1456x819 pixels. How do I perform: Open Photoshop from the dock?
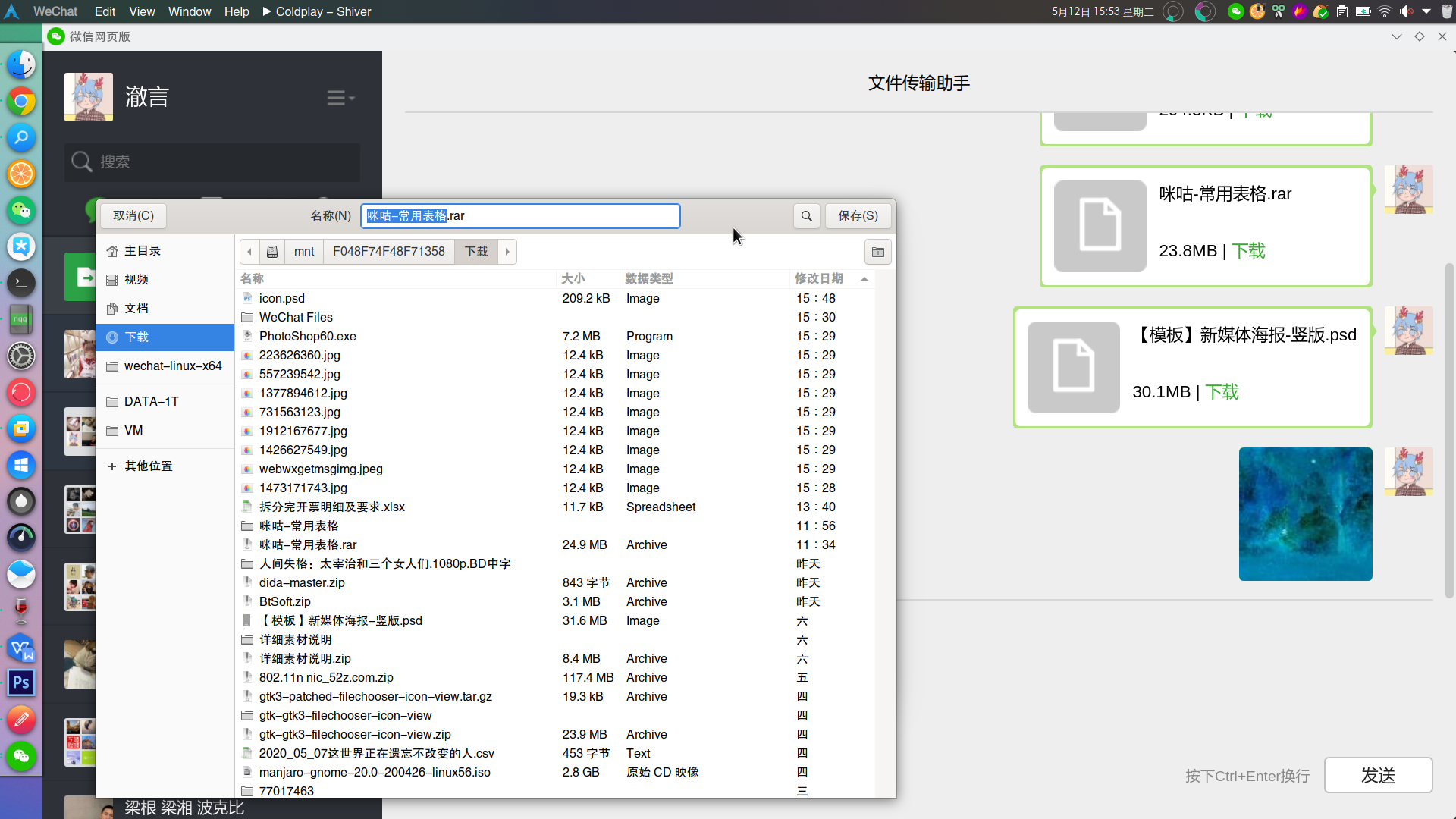click(21, 682)
